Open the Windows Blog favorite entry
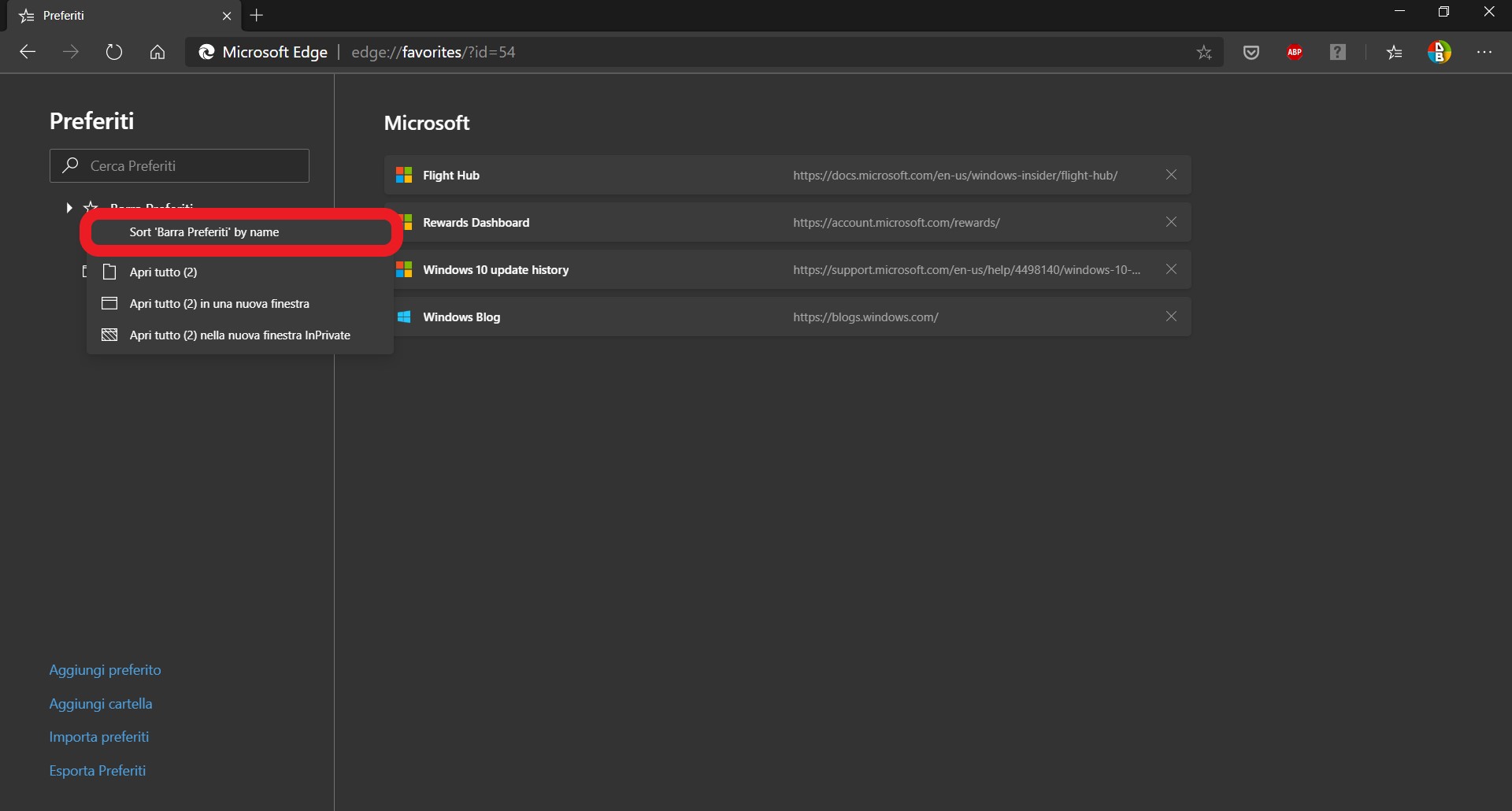Viewport: 1512px width, 811px height. pos(787,317)
